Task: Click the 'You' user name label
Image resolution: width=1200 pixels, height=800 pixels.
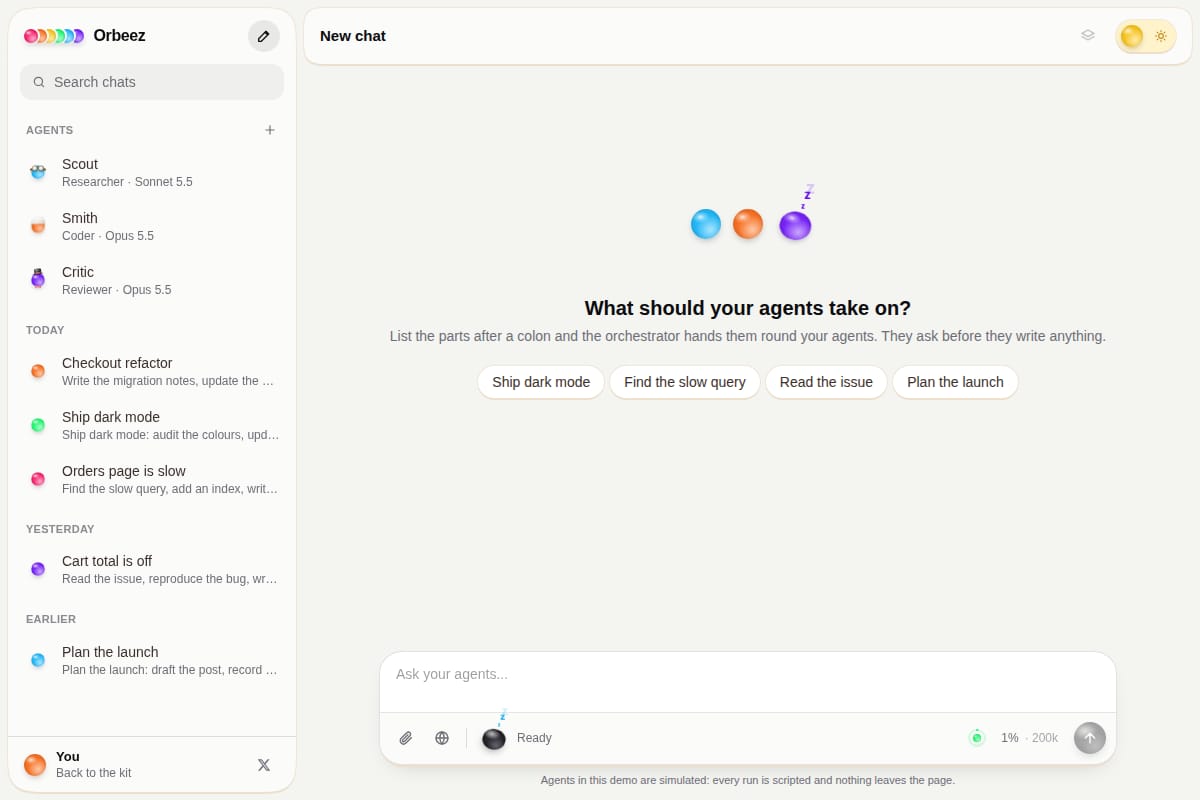Action: pyautogui.click(x=68, y=757)
